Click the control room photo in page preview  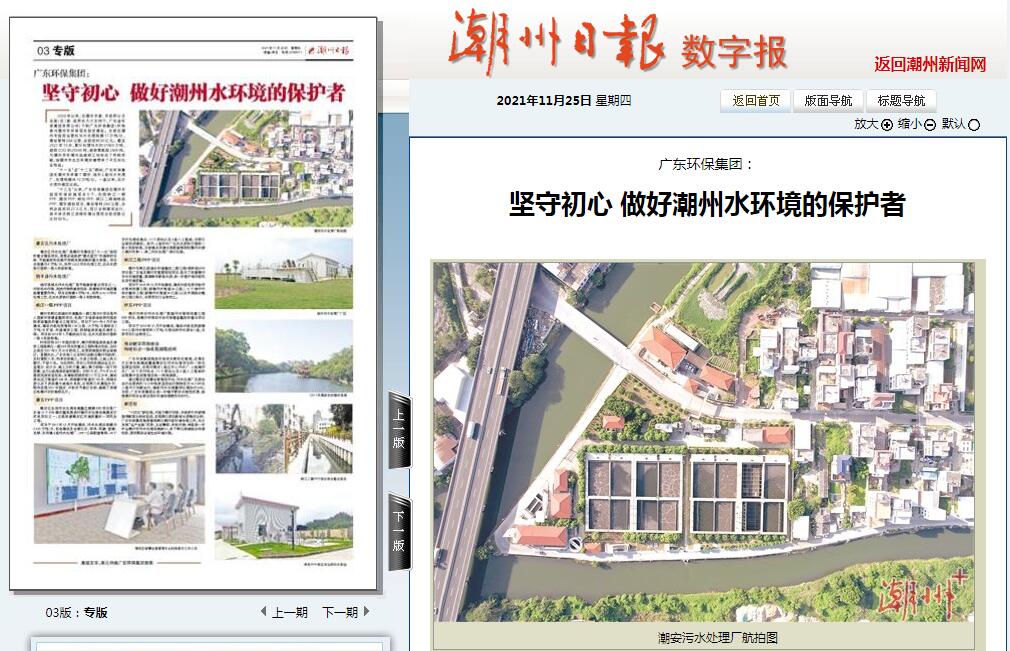(x=120, y=485)
